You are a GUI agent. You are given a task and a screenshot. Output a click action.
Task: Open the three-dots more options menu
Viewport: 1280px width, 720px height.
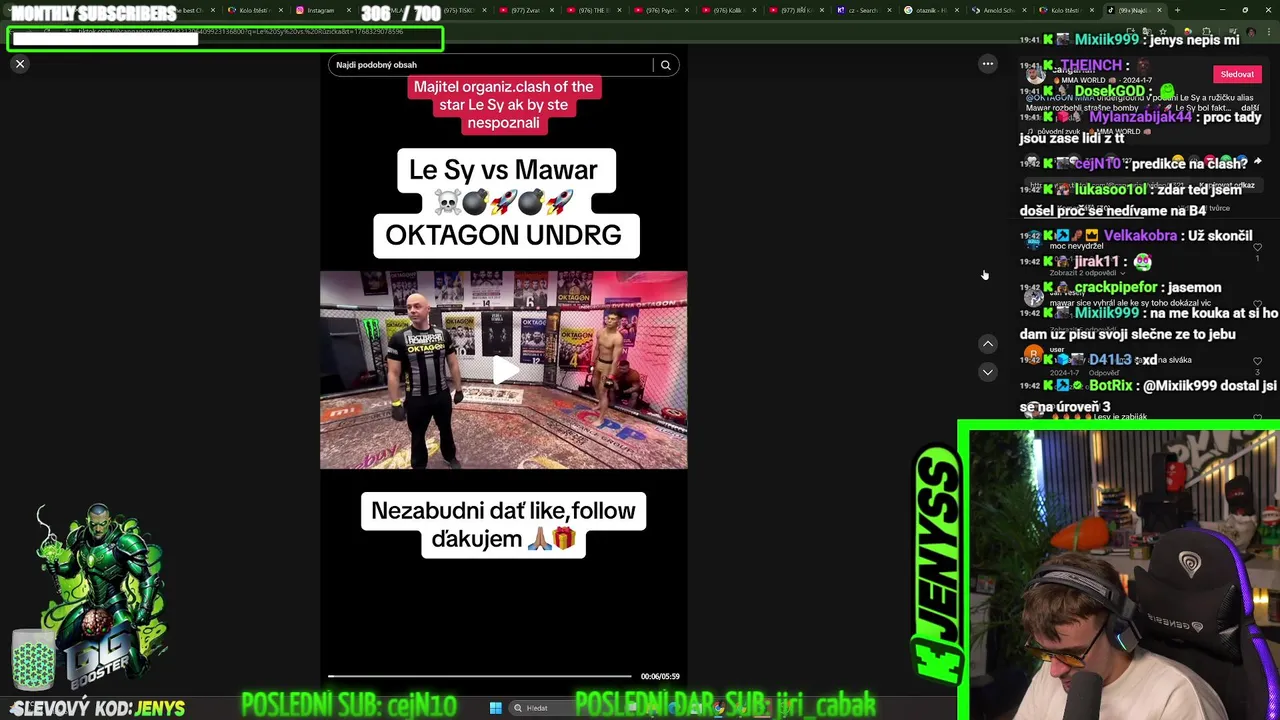click(988, 64)
